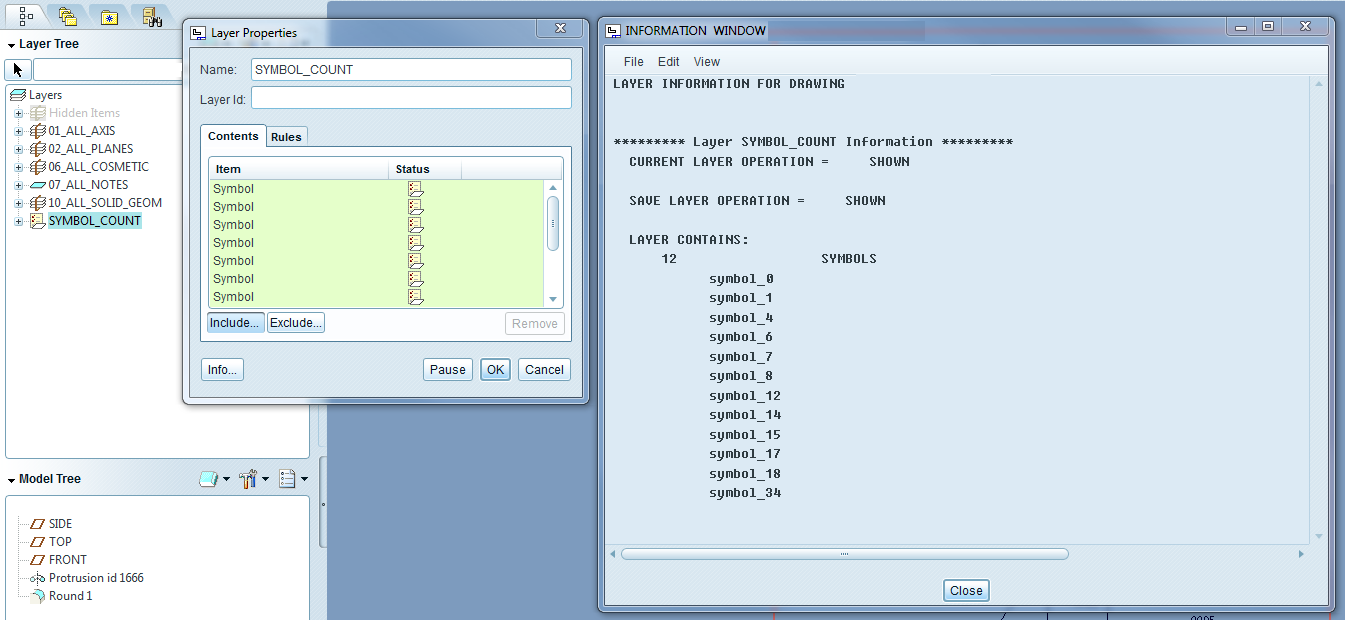Click the Info... button

point(222,369)
